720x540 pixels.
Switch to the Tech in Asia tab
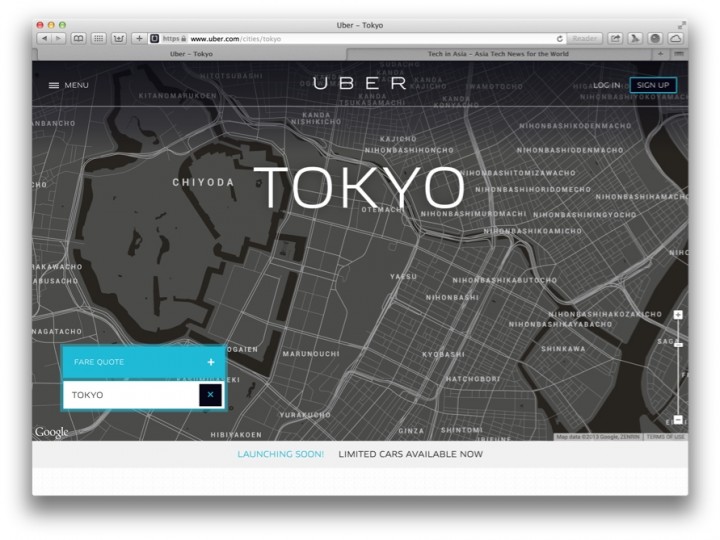(498, 54)
